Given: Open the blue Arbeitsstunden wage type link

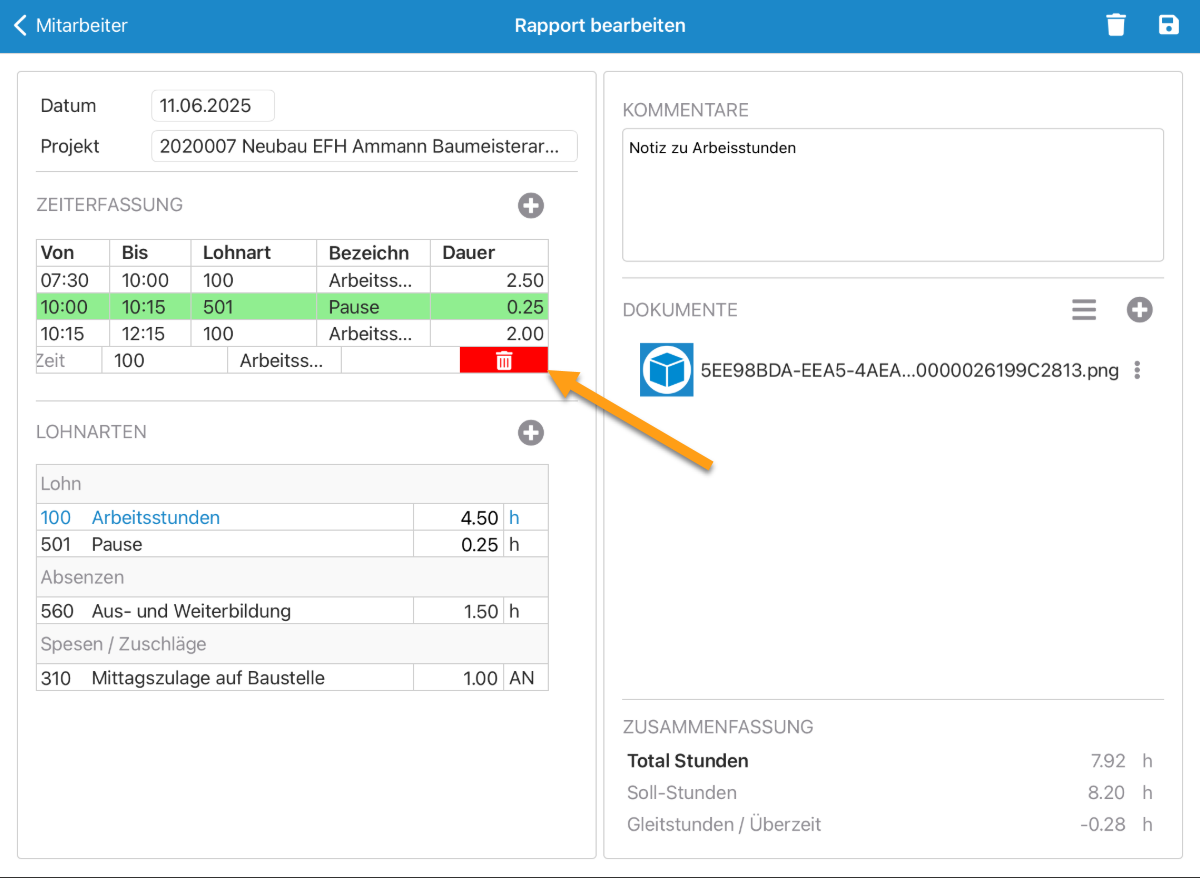Looking at the screenshot, I should click(x=155, y=517).
